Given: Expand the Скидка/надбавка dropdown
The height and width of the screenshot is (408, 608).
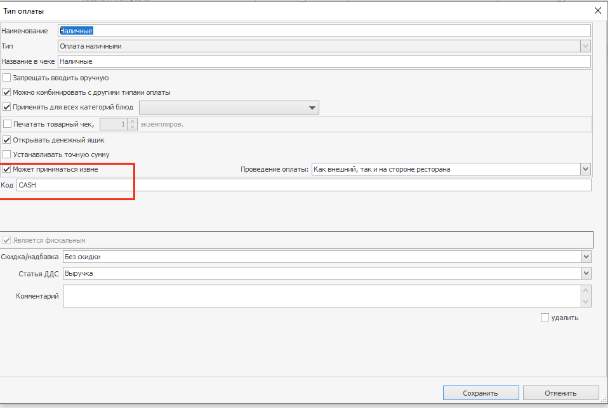Looking at the screenshot, I should [x=585, y=256].
